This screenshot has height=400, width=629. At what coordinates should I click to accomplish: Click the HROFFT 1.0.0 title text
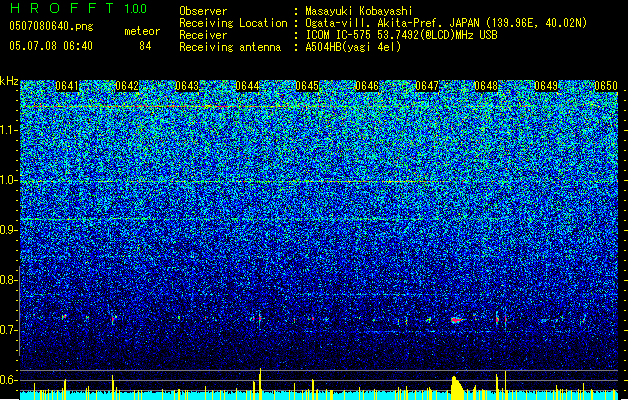pyautogui.click(x=79, y=8)
